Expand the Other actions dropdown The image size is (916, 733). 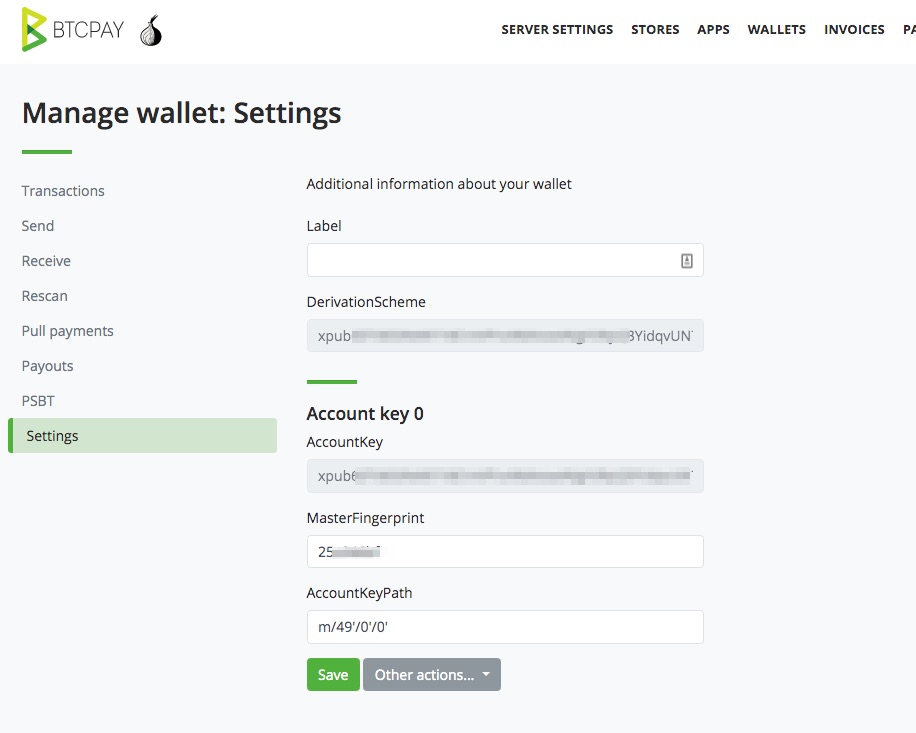(432, 675)
